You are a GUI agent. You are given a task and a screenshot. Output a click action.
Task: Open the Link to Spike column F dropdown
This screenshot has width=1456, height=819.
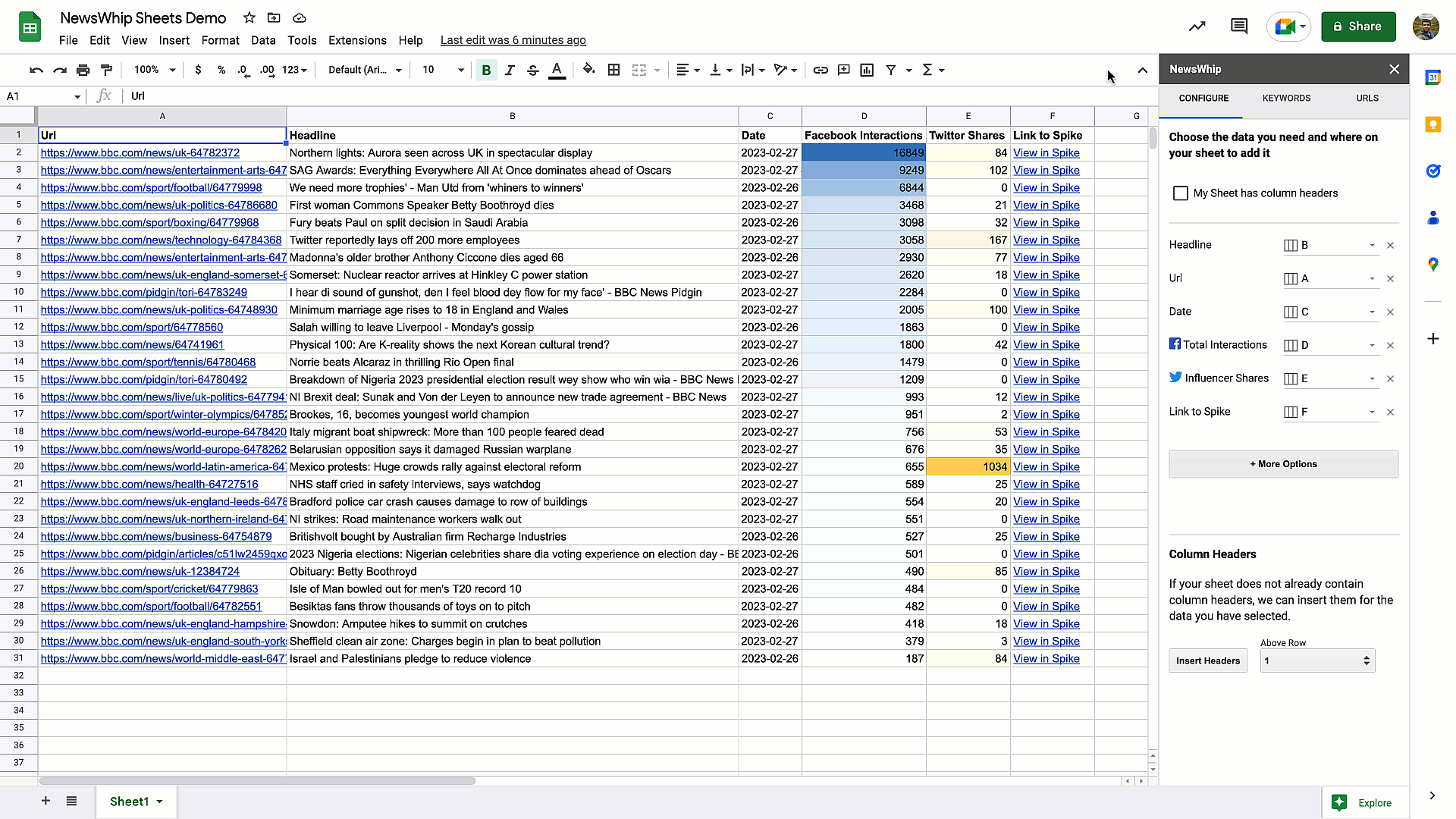(1330, 412)
